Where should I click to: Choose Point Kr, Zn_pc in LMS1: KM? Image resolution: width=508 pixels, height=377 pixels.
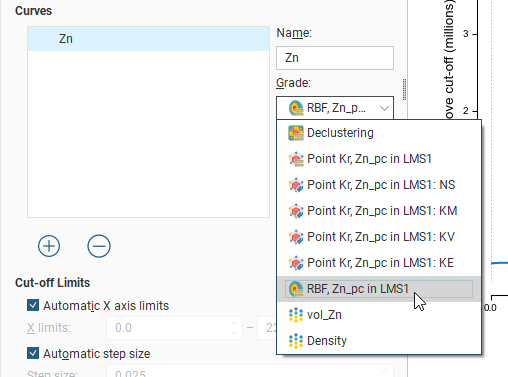click(x=382, y=211)
